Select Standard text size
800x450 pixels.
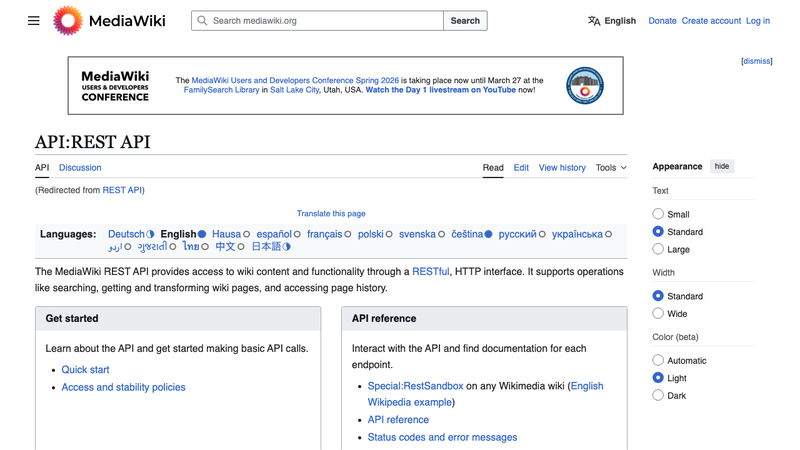point(658,232)
